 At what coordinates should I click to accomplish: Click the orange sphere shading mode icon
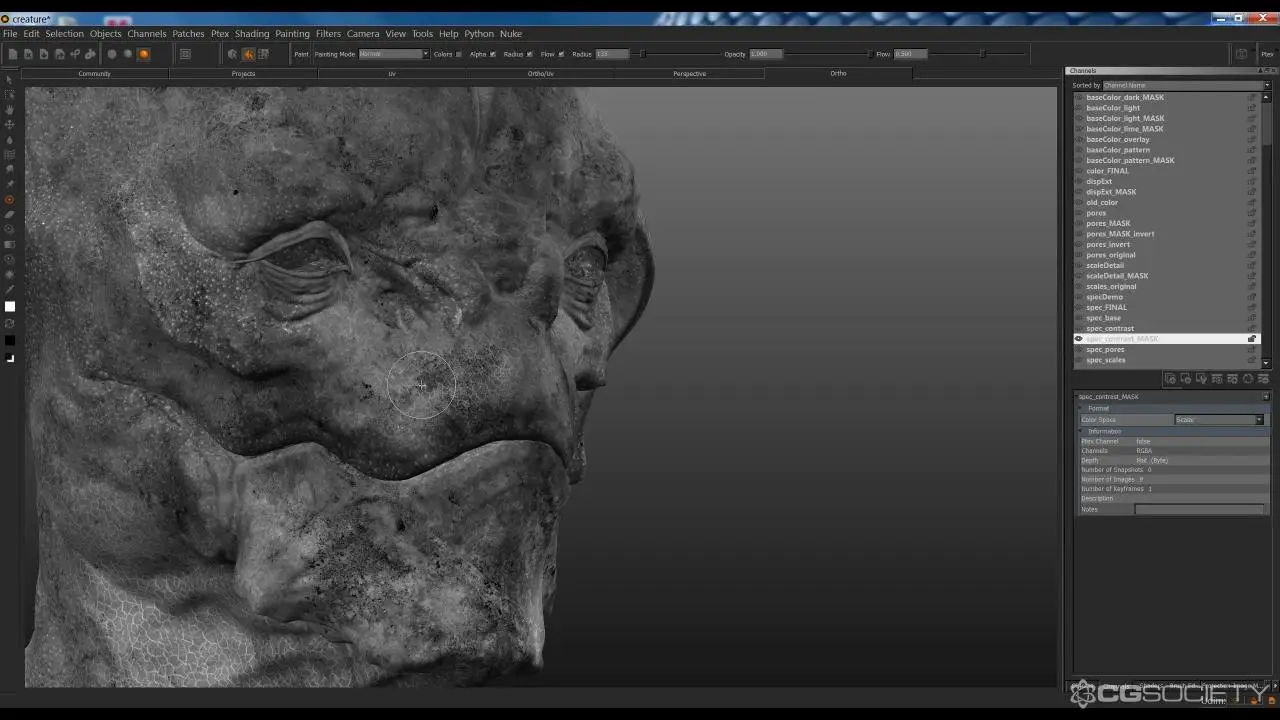(x=144, y=54)
